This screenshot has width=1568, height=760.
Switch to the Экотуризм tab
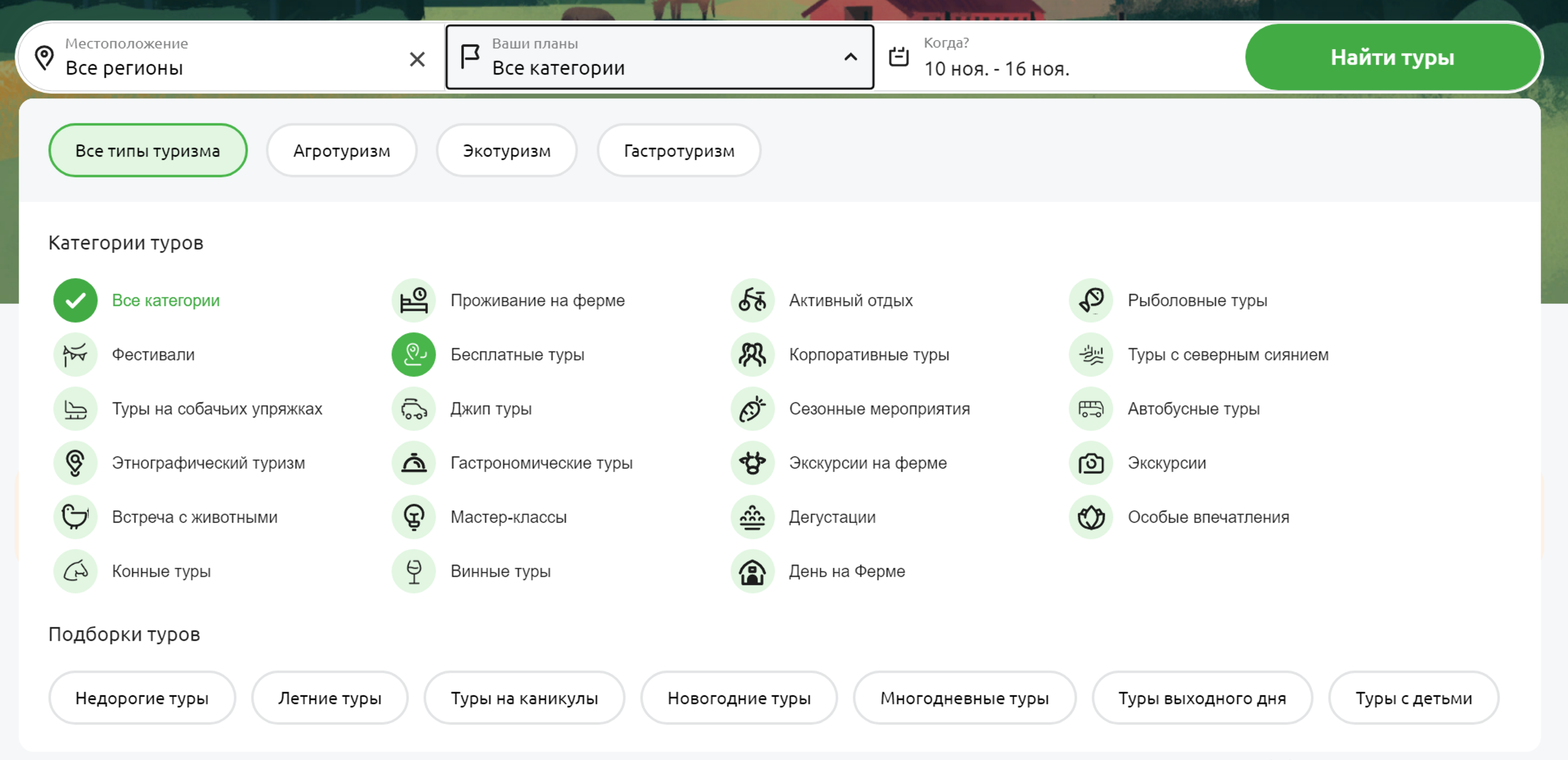tap(507, 150)
